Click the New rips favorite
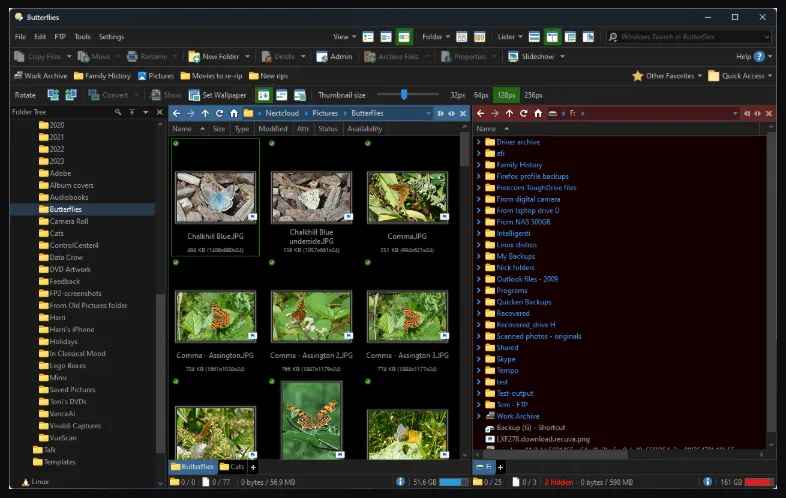Image resolution: width=786 pixels, height=498 pixels. (269, 76)
